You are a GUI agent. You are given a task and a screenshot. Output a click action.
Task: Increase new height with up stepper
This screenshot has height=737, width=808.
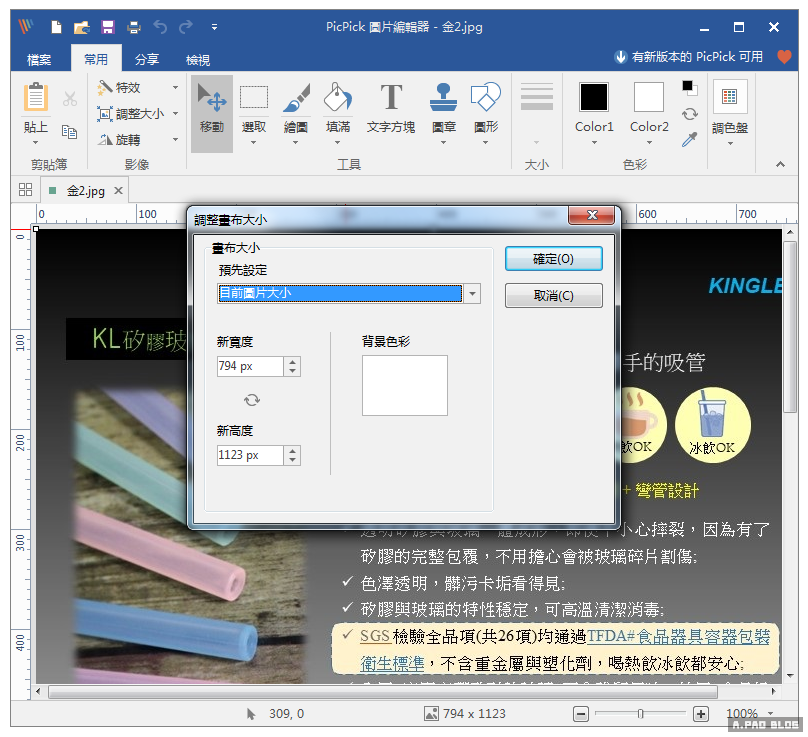point(292,450)
